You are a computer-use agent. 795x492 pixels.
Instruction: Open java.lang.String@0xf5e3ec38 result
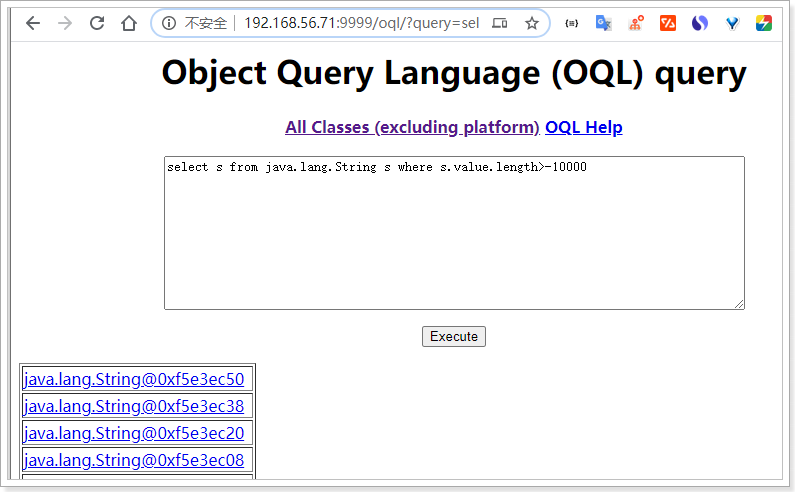(134, 406)
